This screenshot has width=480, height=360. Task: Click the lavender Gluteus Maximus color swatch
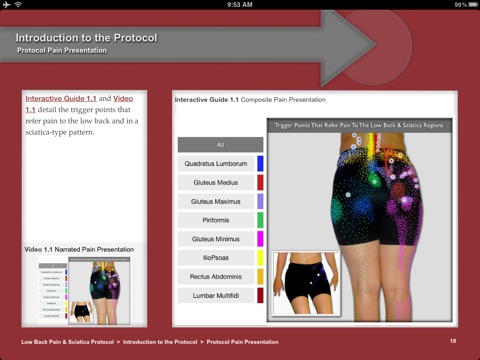point(260,201)
